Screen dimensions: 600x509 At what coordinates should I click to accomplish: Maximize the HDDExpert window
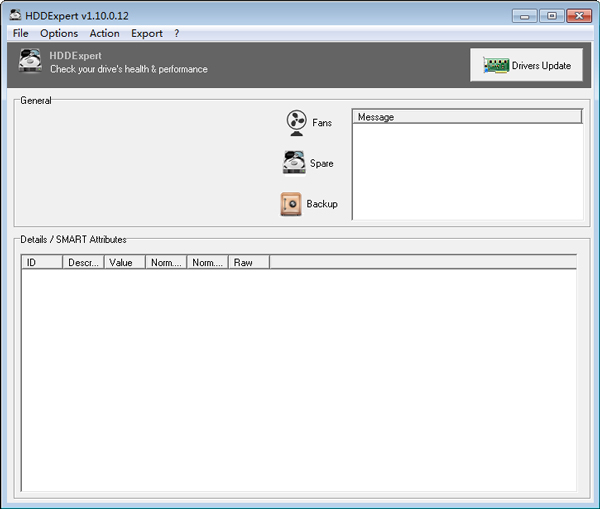(x=551, y=16)
